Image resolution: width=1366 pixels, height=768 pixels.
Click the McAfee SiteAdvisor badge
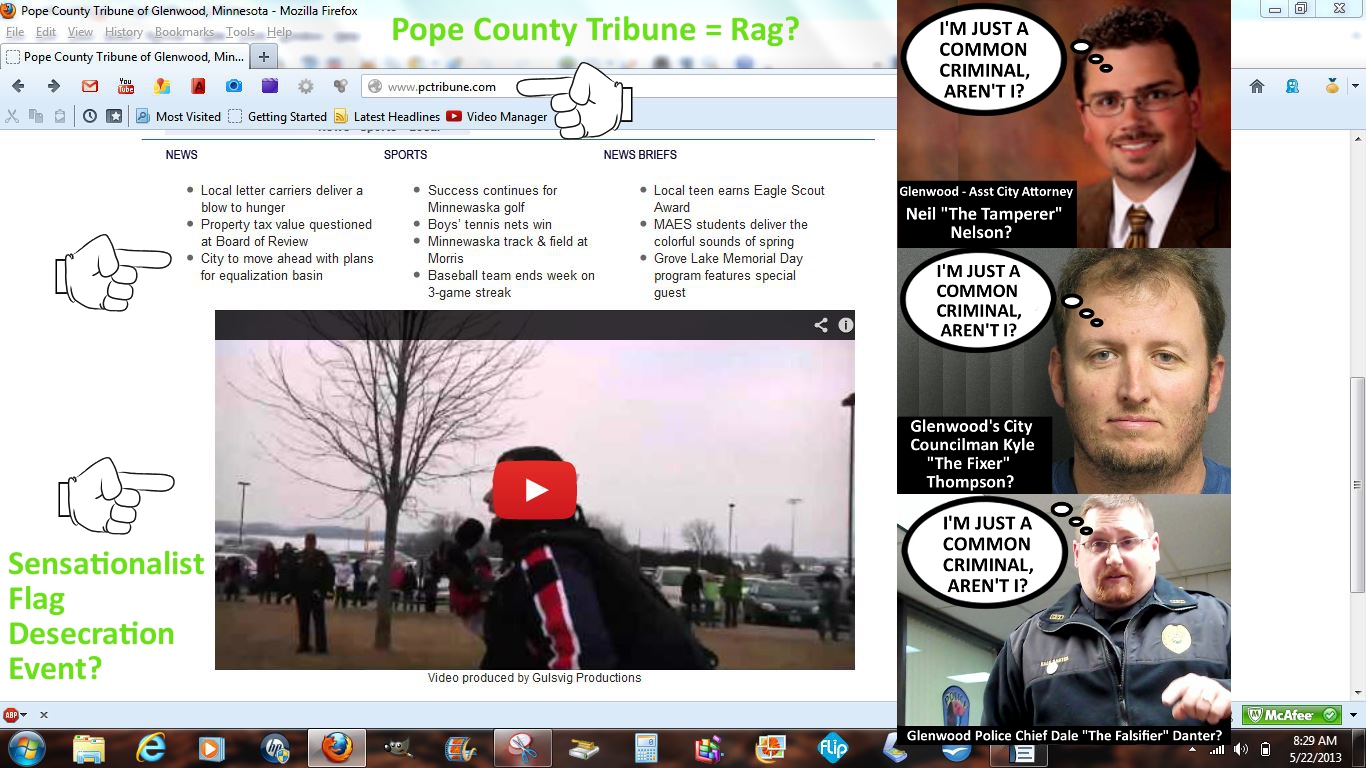click(x=1292, y=715)
